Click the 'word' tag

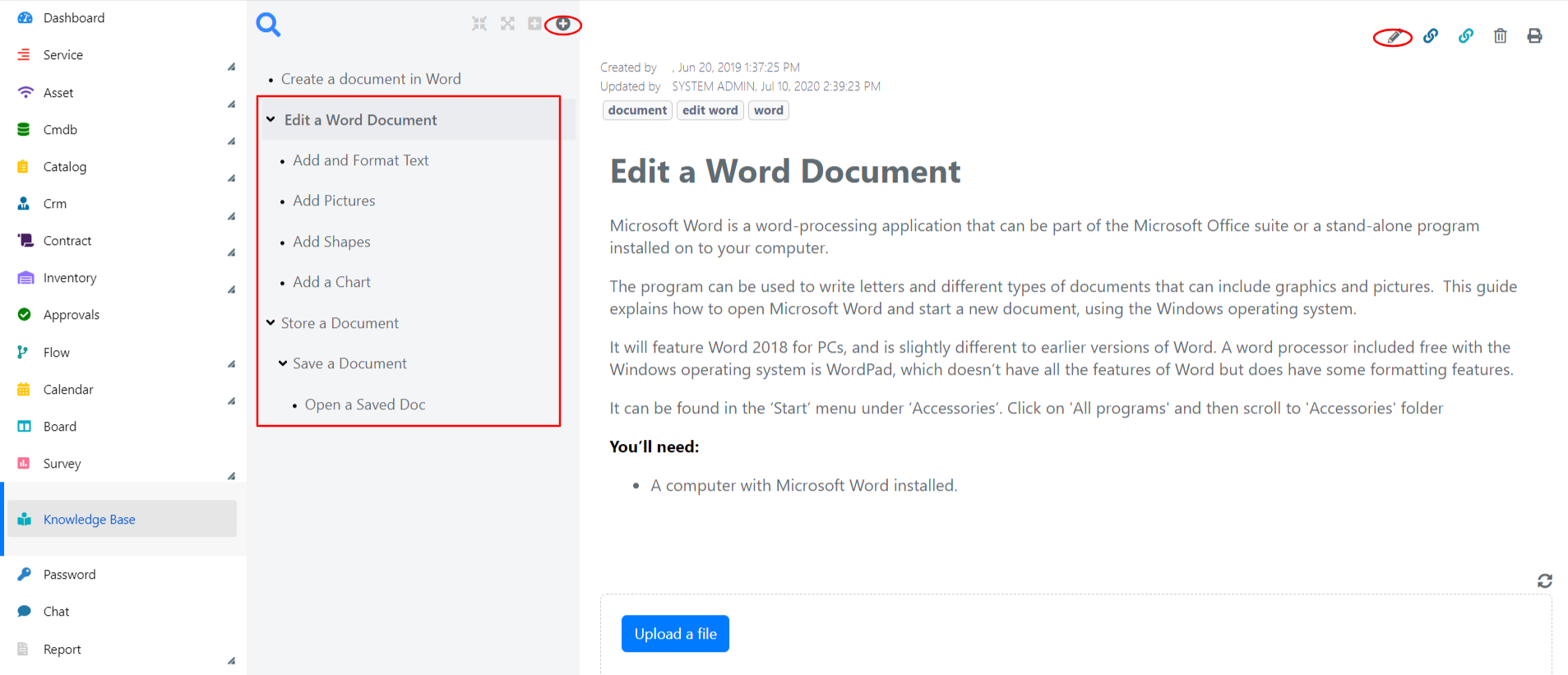769,110
